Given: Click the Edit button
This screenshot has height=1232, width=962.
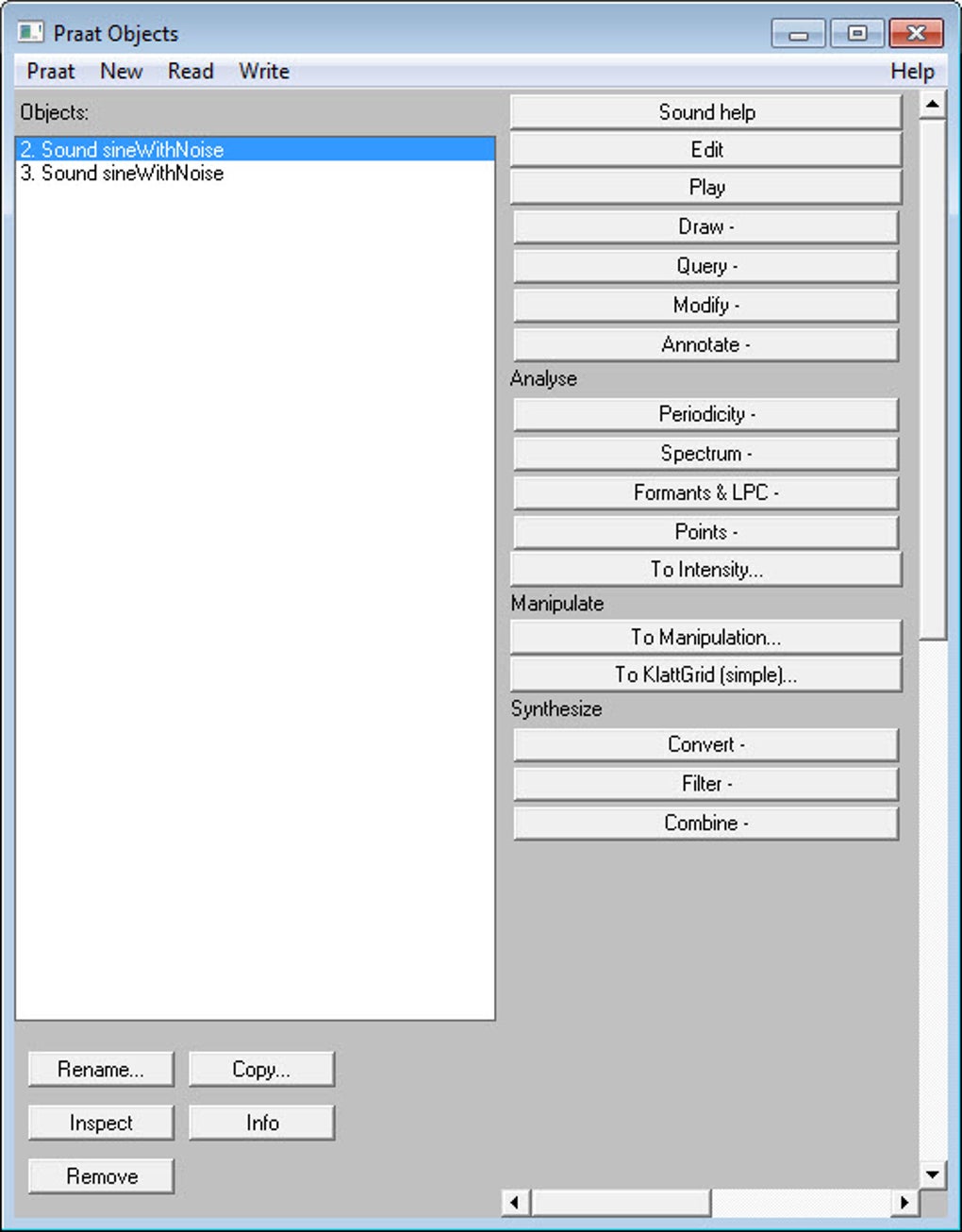Looking at the screenshot, I should [x=706, y=150].
